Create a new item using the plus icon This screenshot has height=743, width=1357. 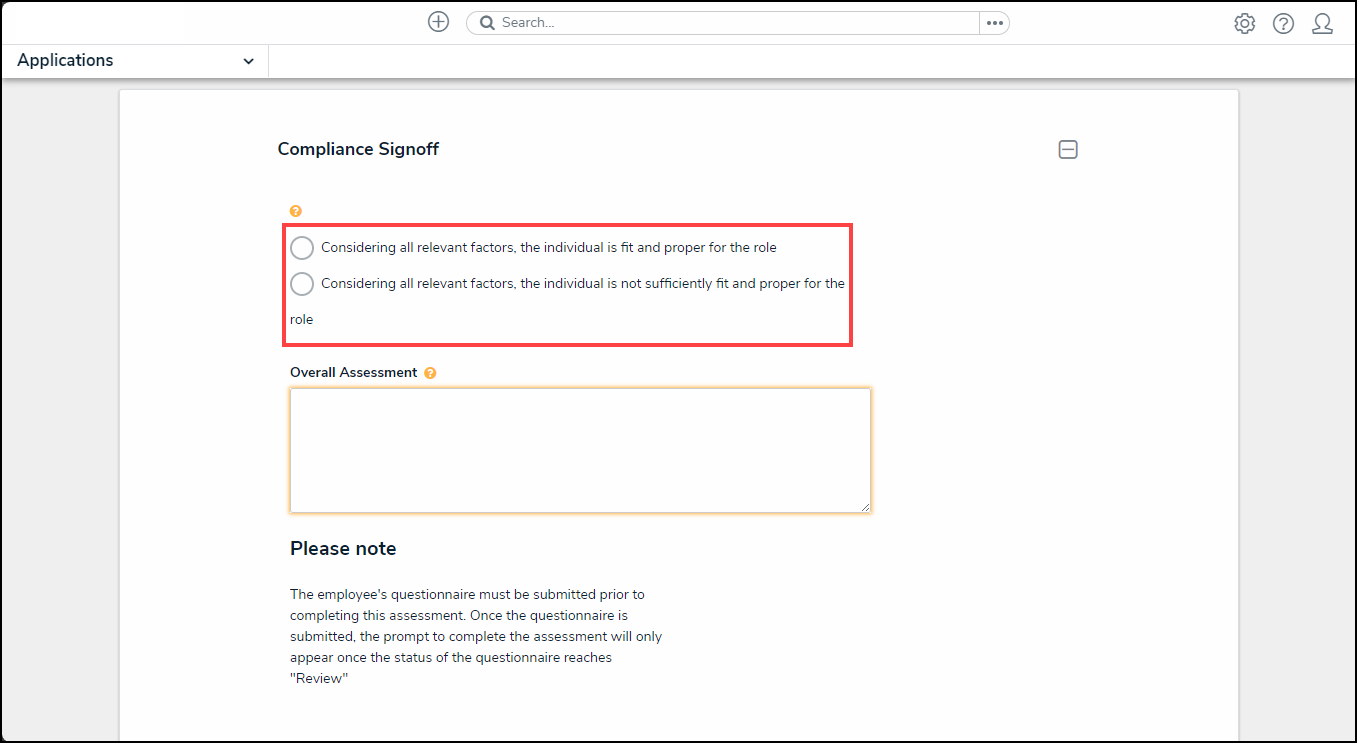pos(438,21)
